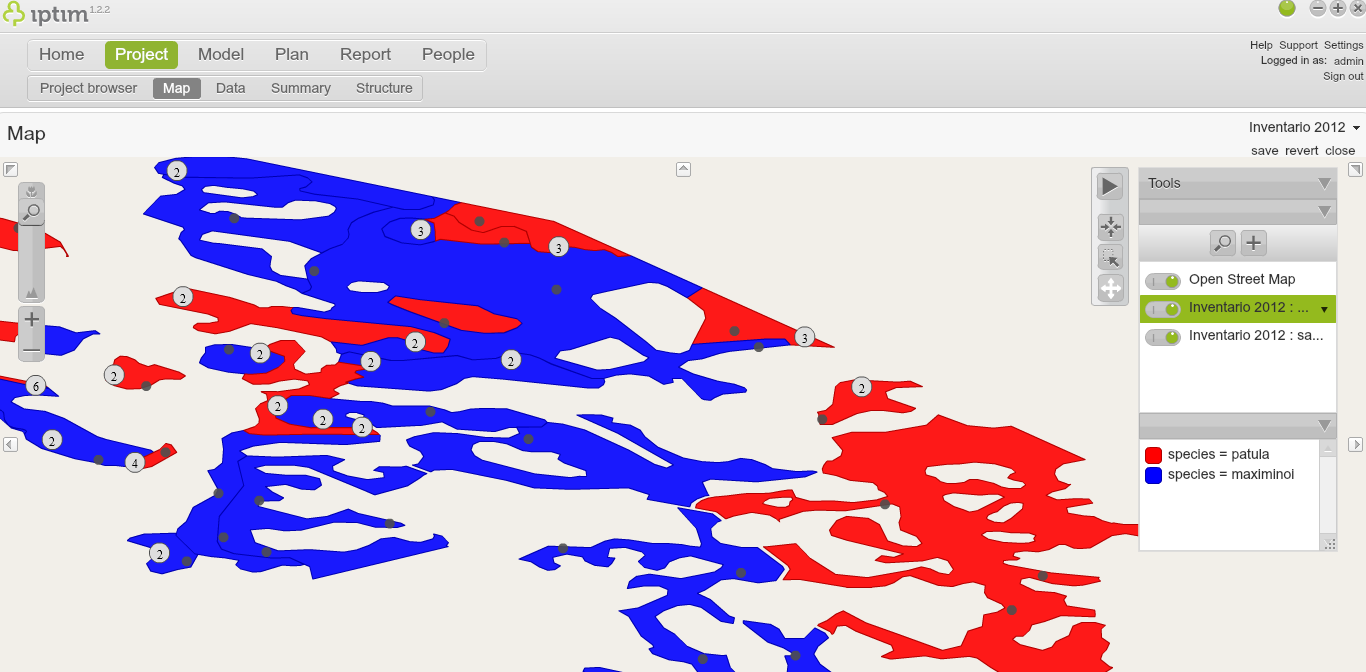Click the save link
The image size is (1366, 672).
(1264, 151)
